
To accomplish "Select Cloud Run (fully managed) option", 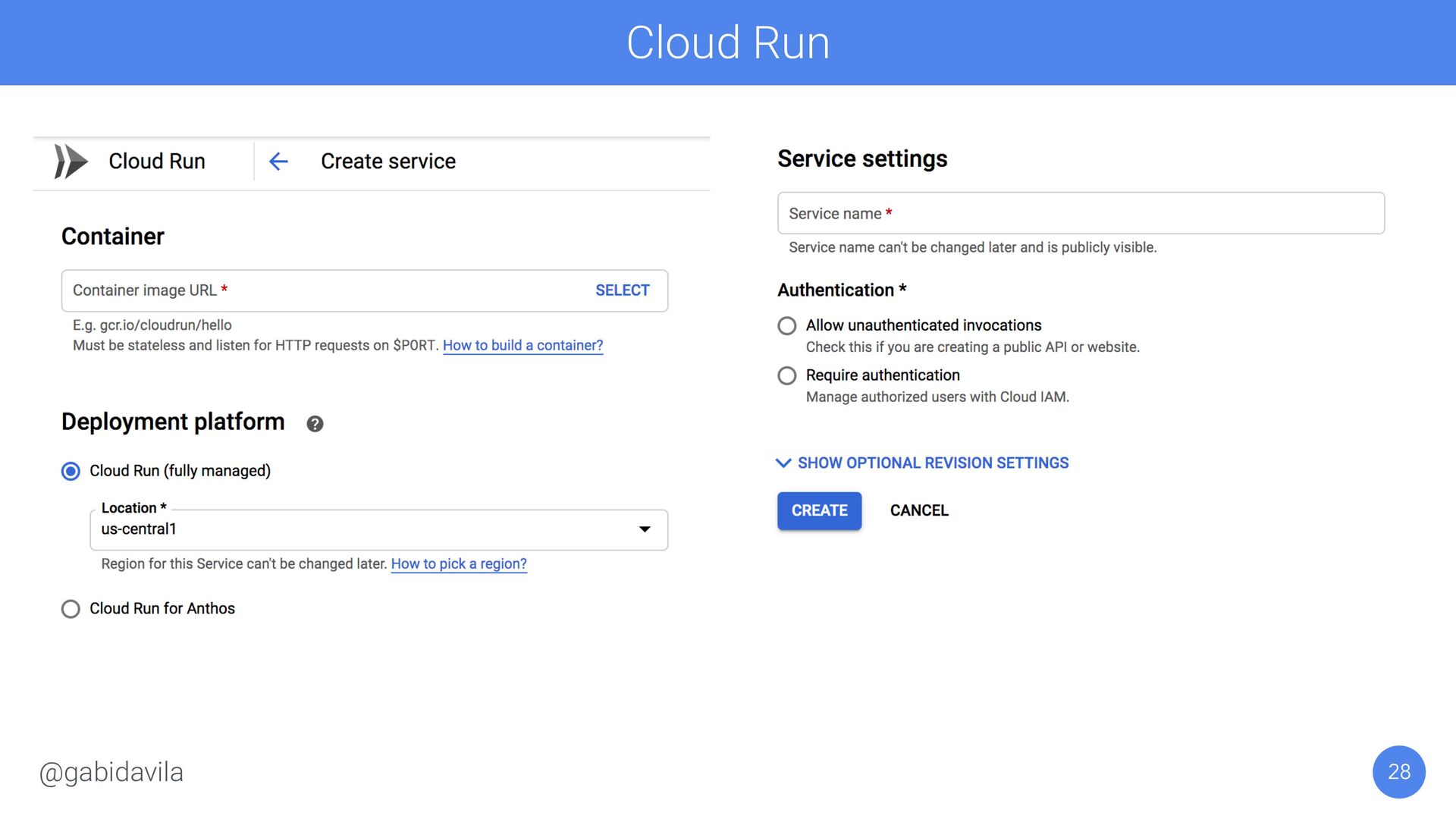I will point(71,471).
